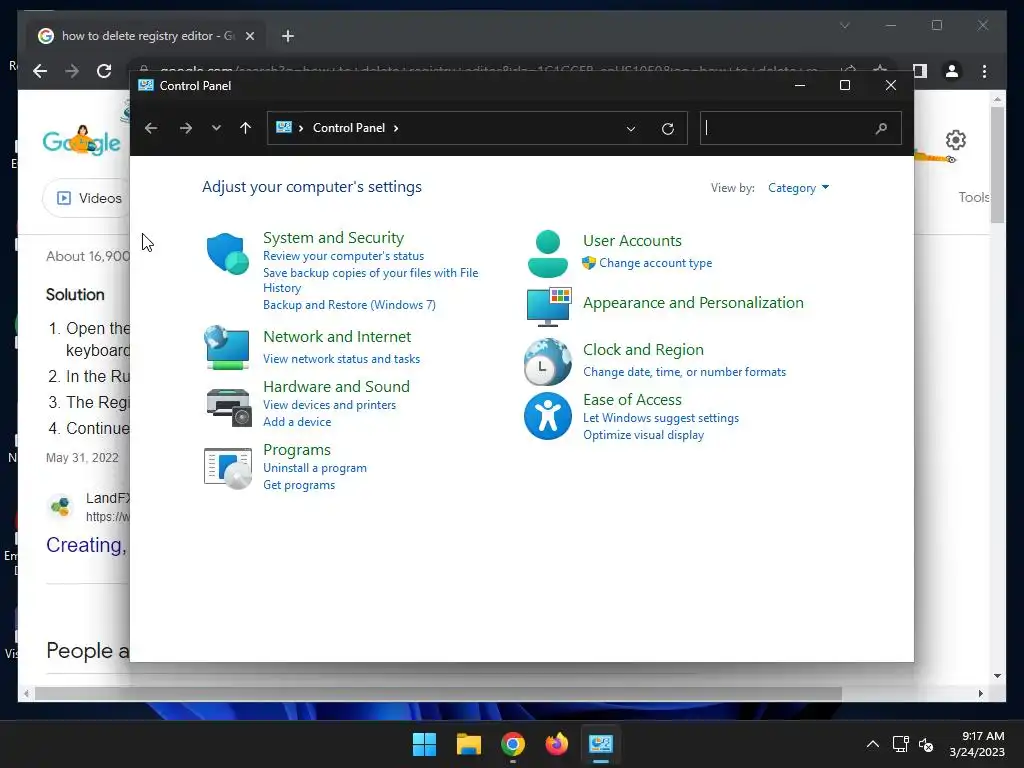Open the View by Category dropdown
This screenshot has width=1024, height=768.
(798, 188)
